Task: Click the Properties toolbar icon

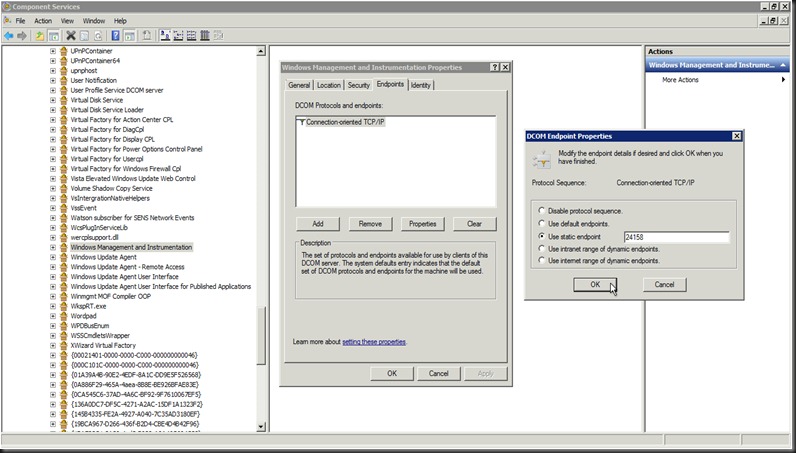Action: 85,36
